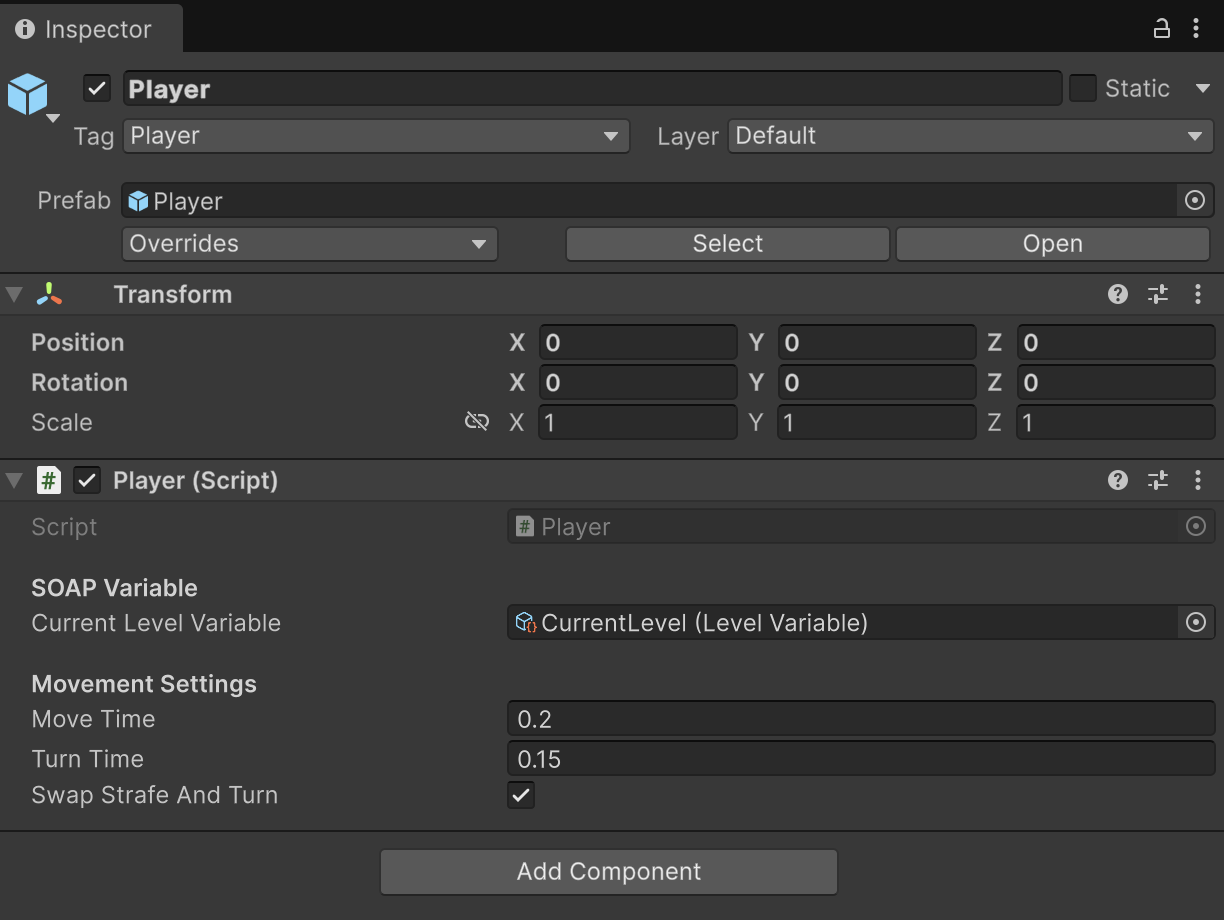Uncheck Swap Strafe And Turn
The image size is (1224, 920).
[521, 796]
